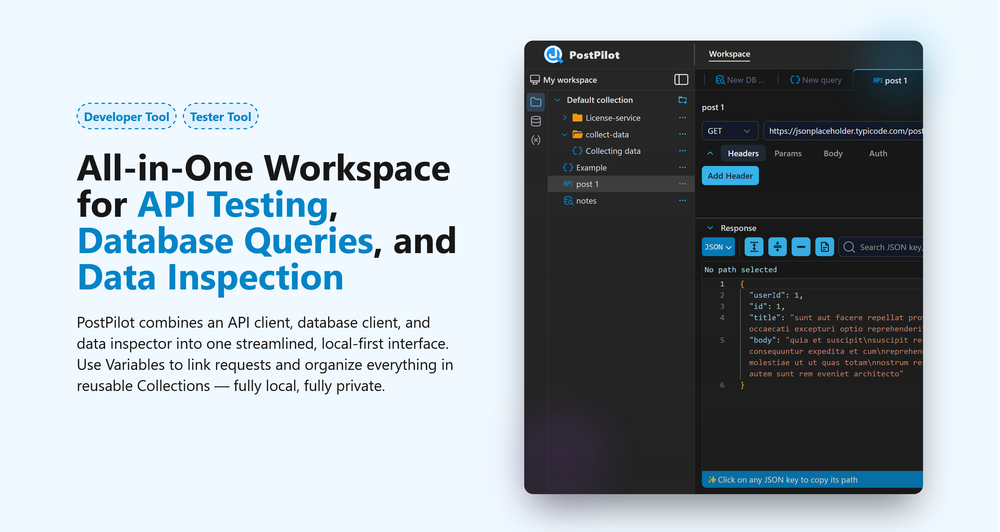This screenshot has height=532, width=1000.
Task: Click the "body" JSON key
Action: click(x=763, y=340)
